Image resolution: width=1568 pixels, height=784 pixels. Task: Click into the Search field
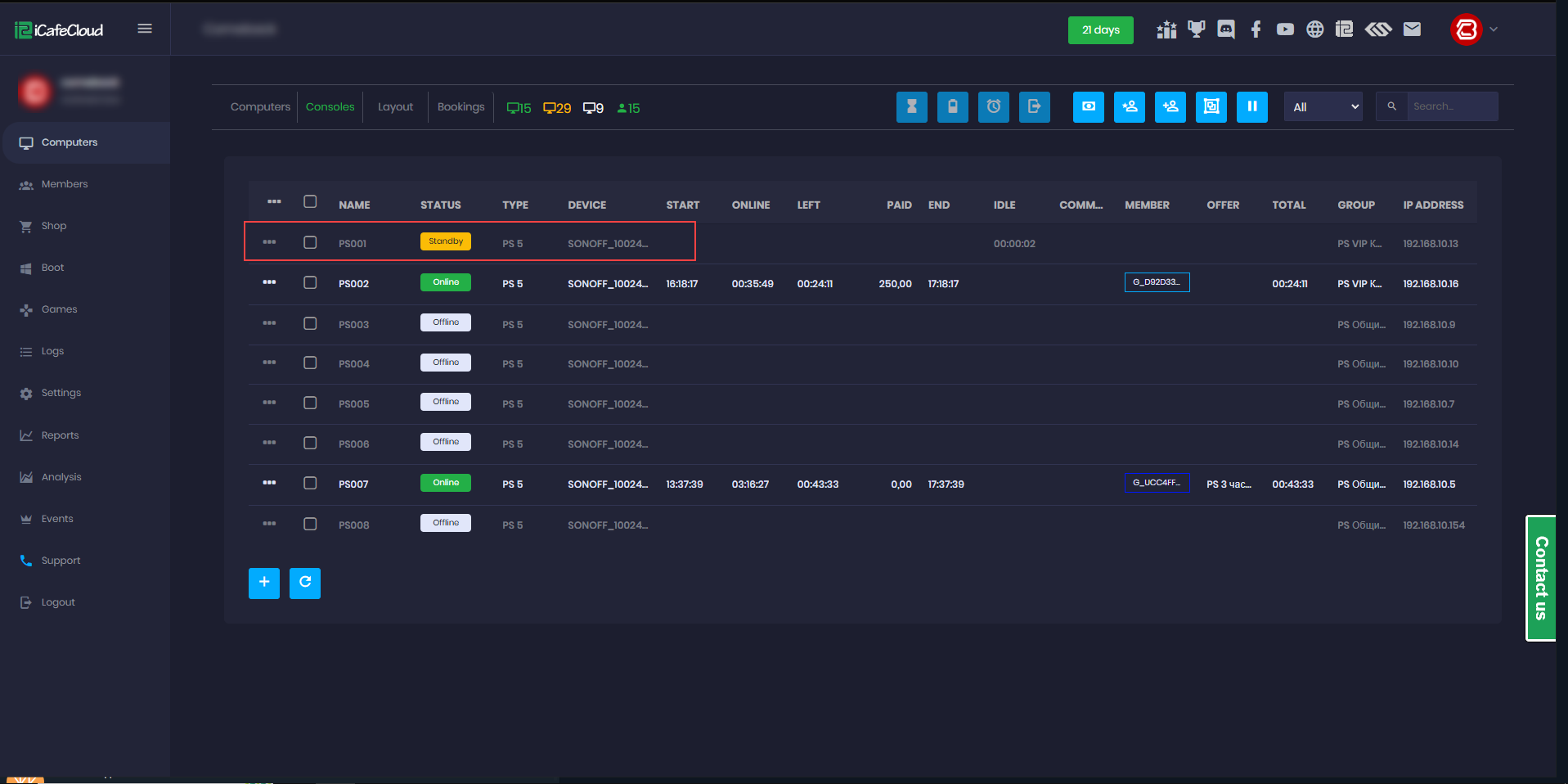(1451, 107)
